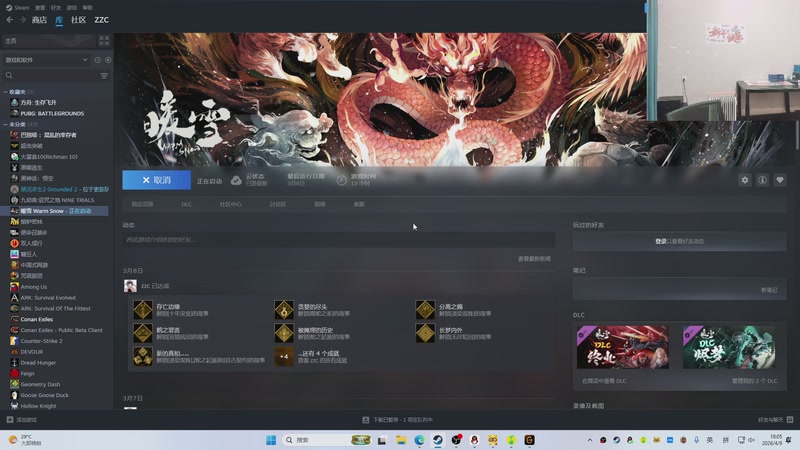Open Microsoft Edge from taskbar
Image resolution: width=800 pixels, height=450 pixels.
(419, 440)
